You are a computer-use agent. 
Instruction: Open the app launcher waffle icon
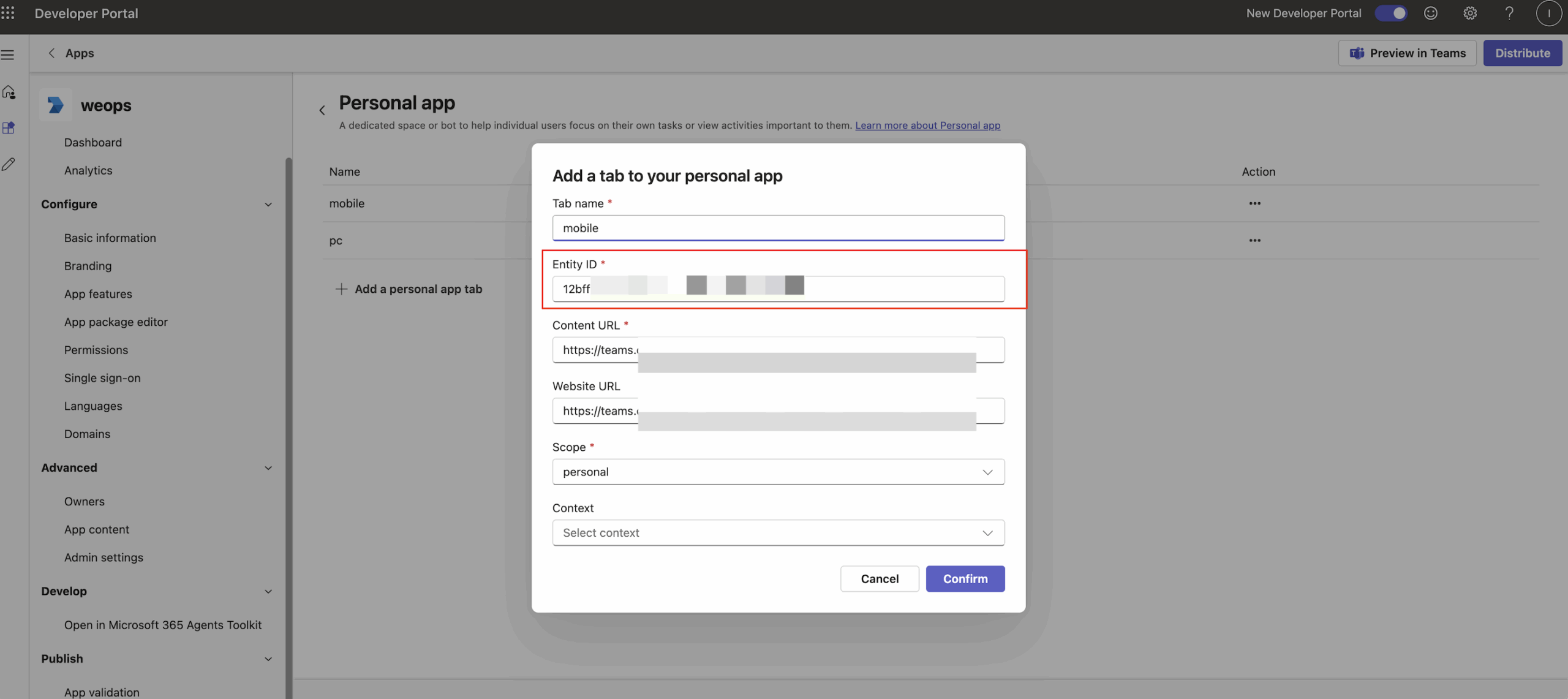(8, 13)
